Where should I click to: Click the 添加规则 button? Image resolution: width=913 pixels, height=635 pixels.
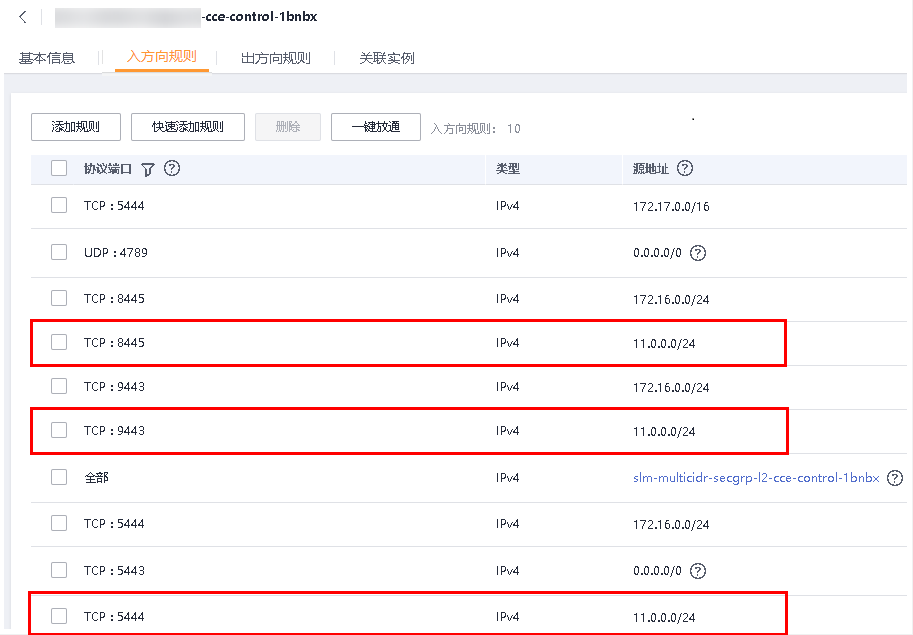[76, 127]
